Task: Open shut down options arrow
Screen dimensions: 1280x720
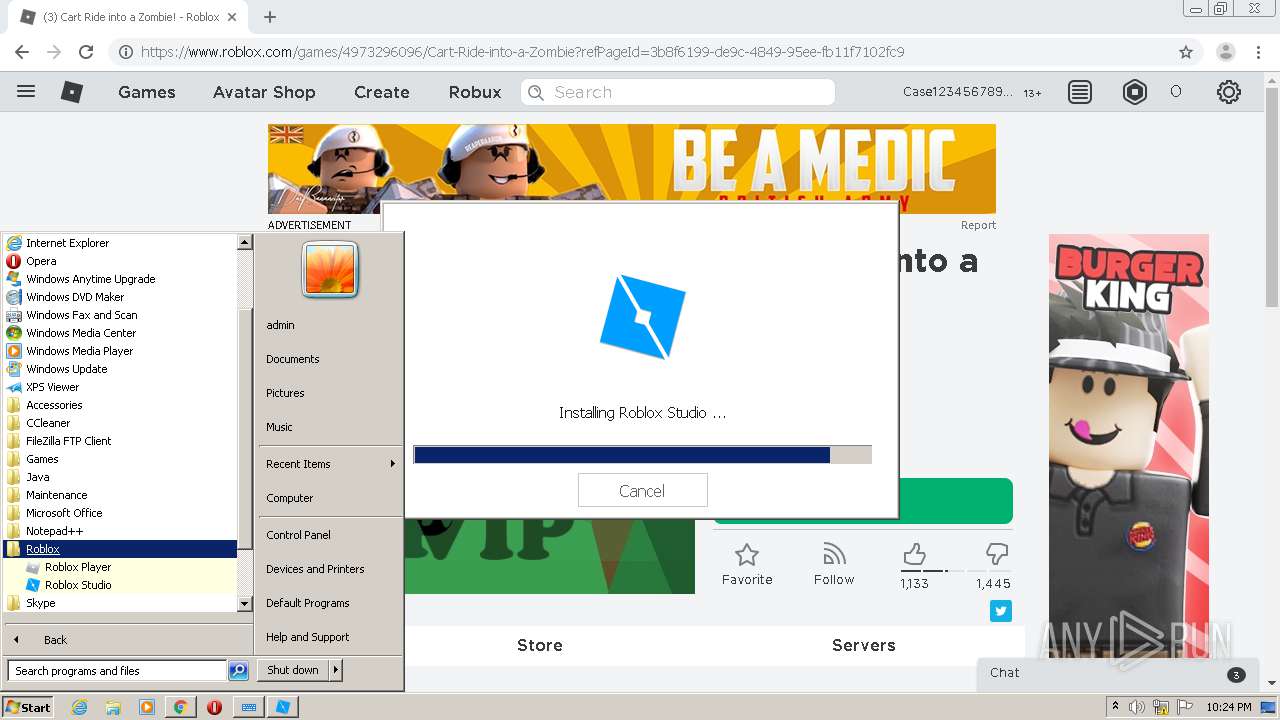Action: click(335, 670)
